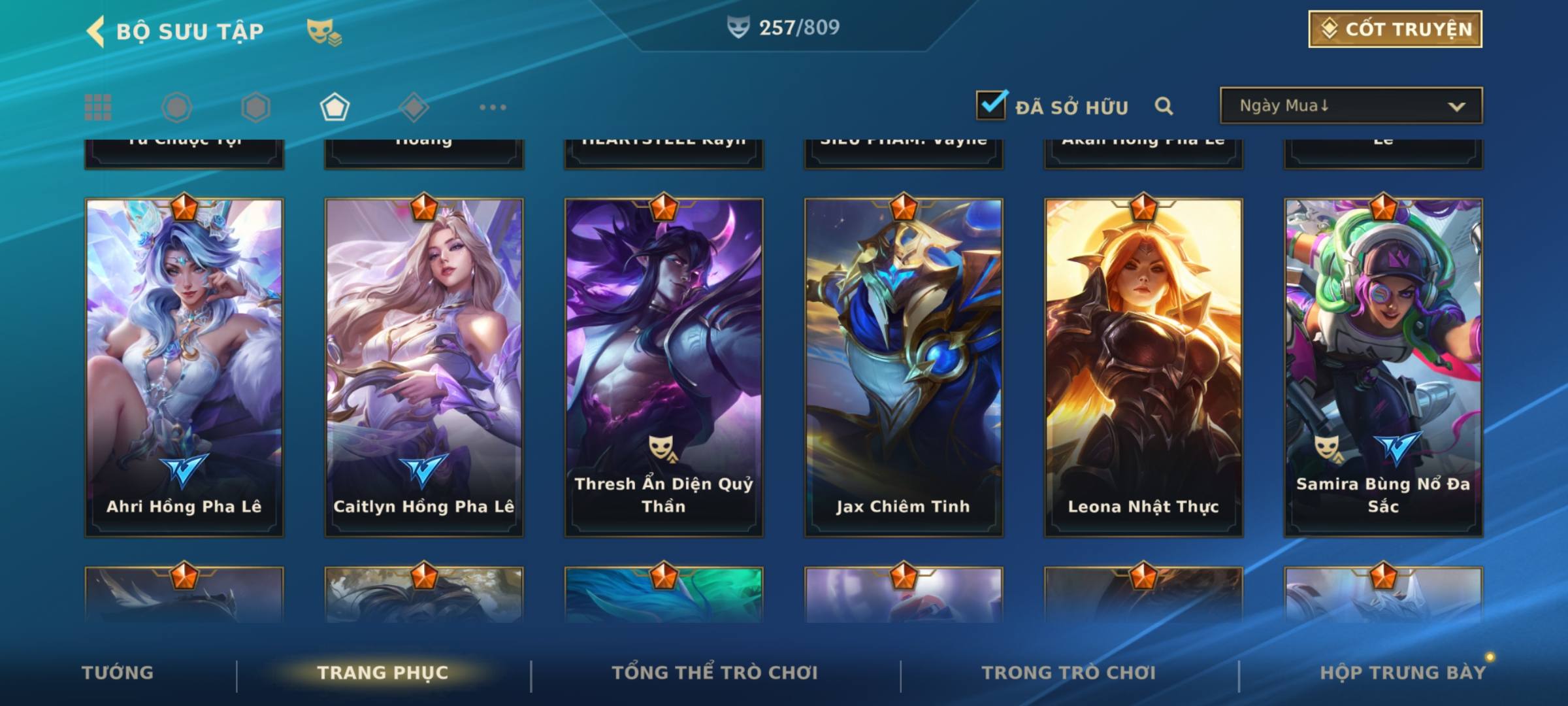This screenshot has width=1568, height=706.
Task: Switch to the Tướng tab
Action: tap(118, 673)
